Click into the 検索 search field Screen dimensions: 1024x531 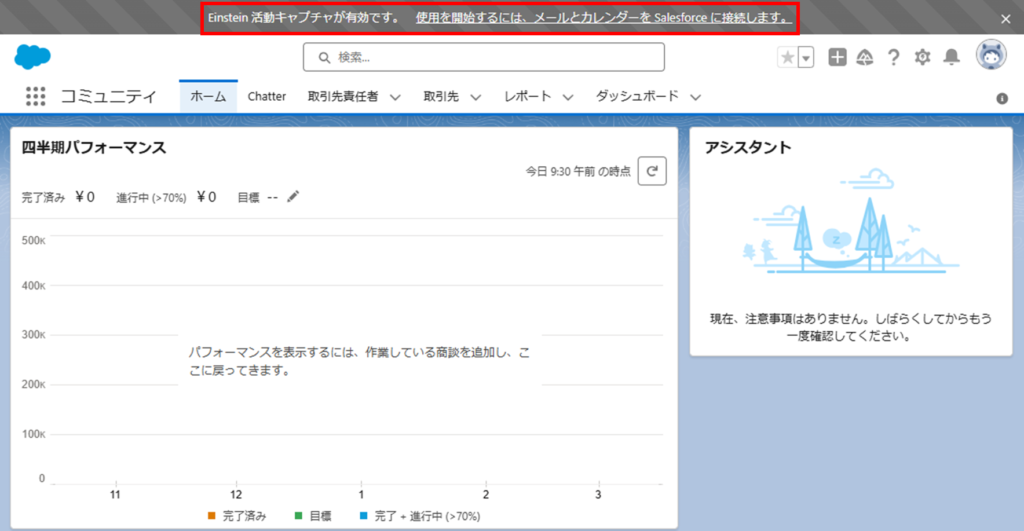(x=484, y=57)
